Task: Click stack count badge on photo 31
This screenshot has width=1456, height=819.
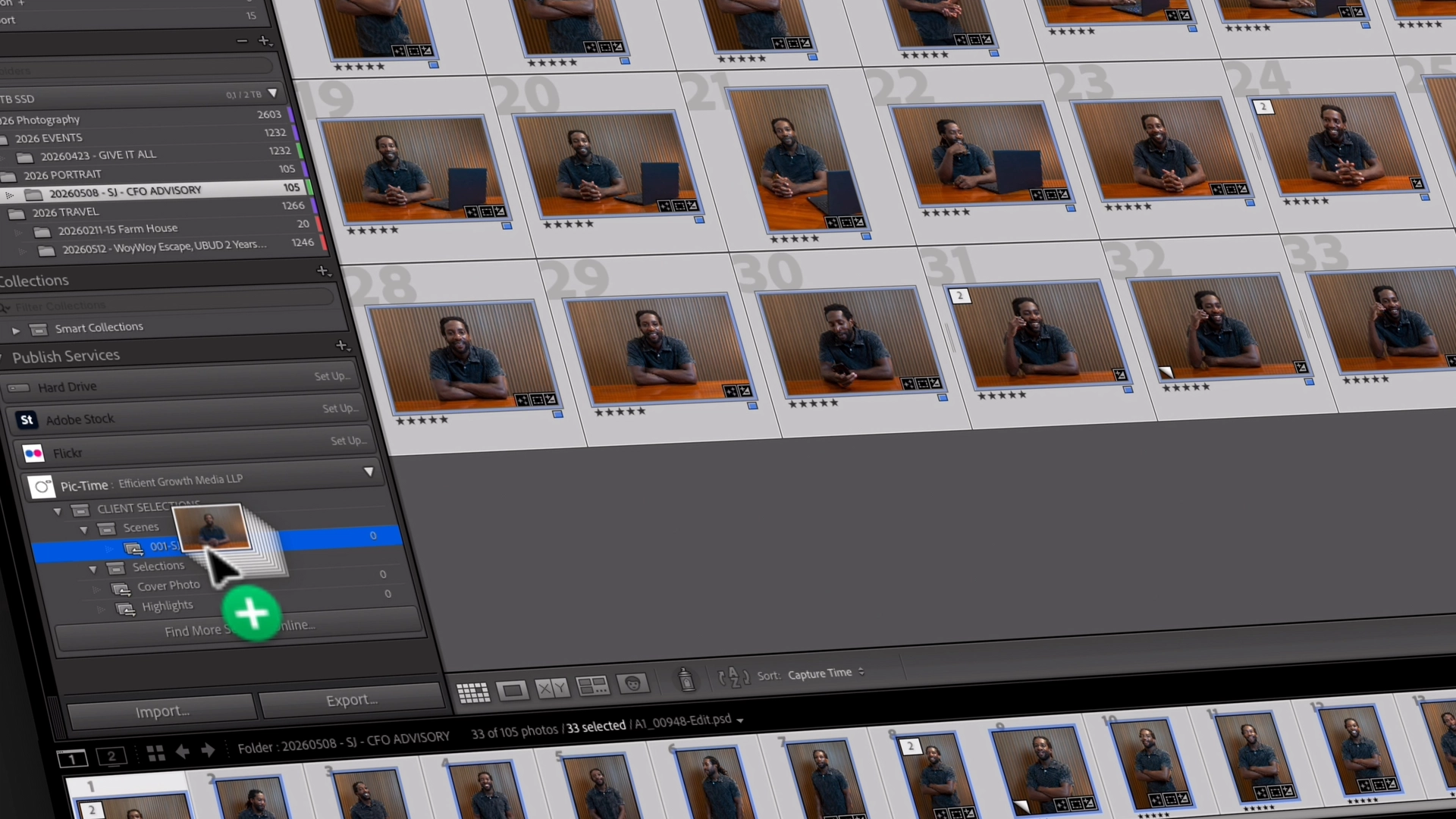Action: (959, 296)
